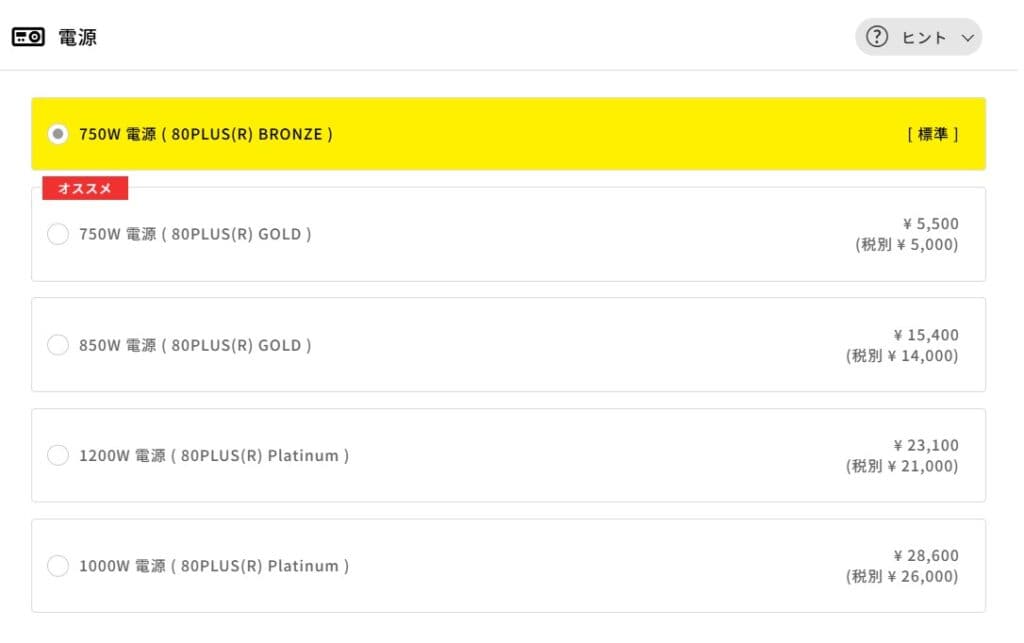
Task: Click the 電源 section heading
Action: 77,37
